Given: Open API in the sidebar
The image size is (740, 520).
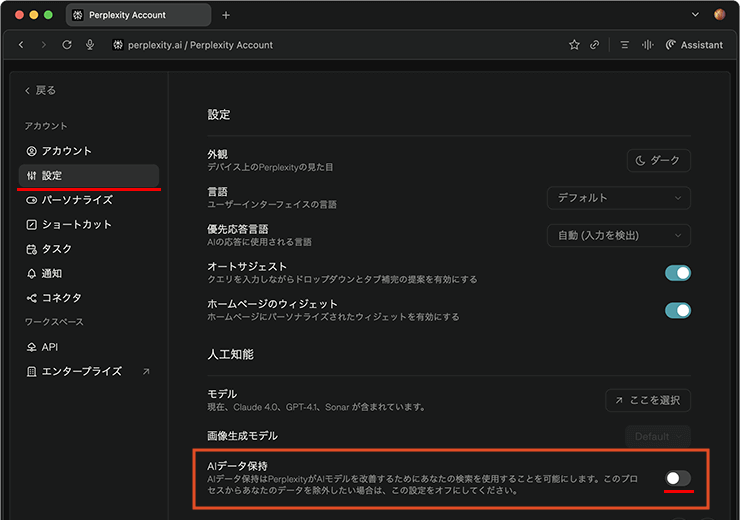Looking at the screenshot, I should click(89, 347).
